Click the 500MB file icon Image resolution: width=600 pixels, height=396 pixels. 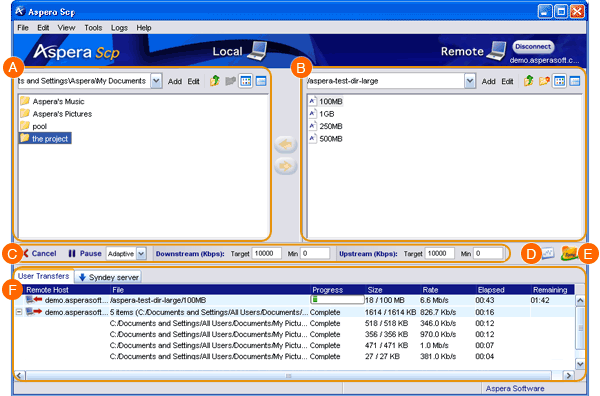(x=313, y=138)
